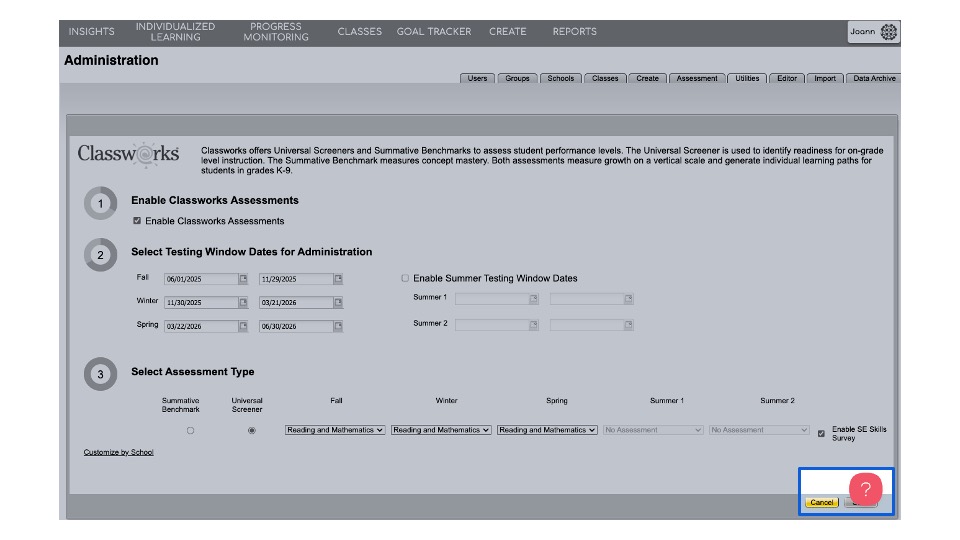
Task: Select the Universal Screener radio button
Action: (252, 430)
